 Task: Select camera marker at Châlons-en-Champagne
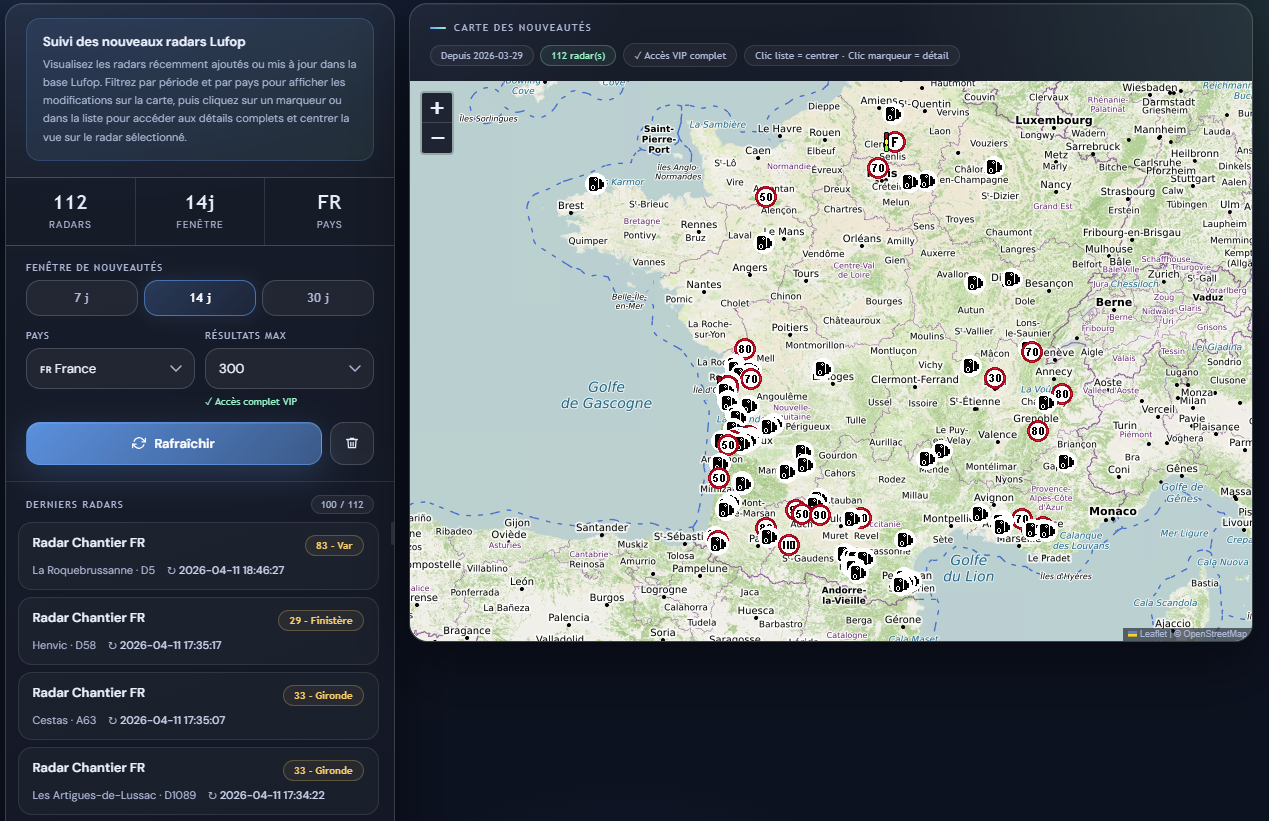pyautogui.click(x=993, y=166)
